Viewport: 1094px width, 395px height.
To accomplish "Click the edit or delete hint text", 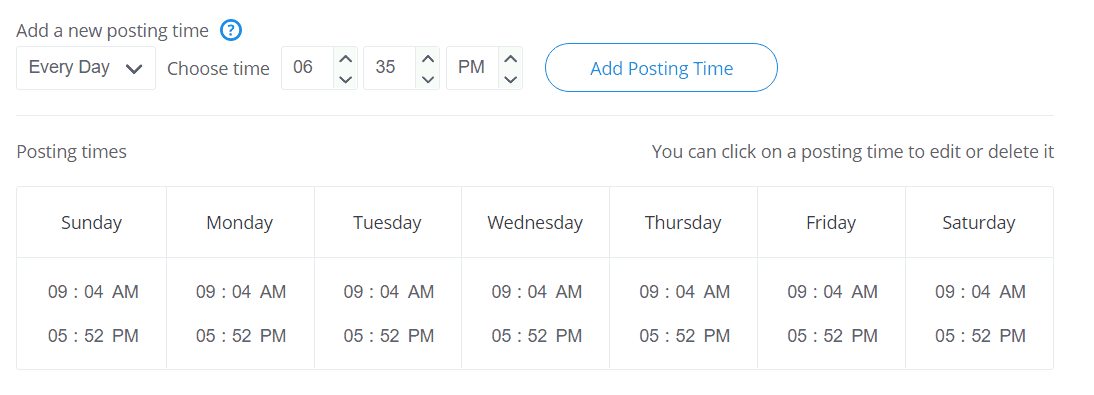I will click(853, 151).
